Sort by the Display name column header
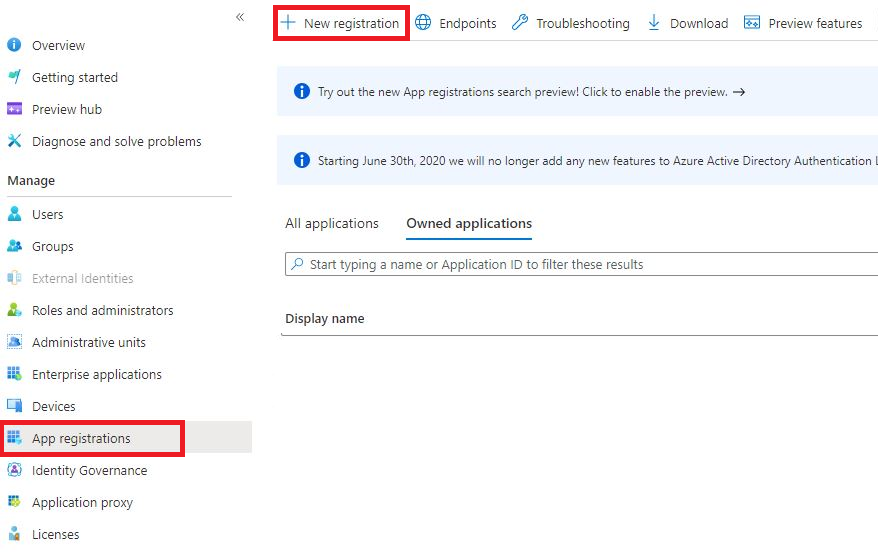Image resolution: width=878 pixels, height=552 pixels. tap(325, 319)
